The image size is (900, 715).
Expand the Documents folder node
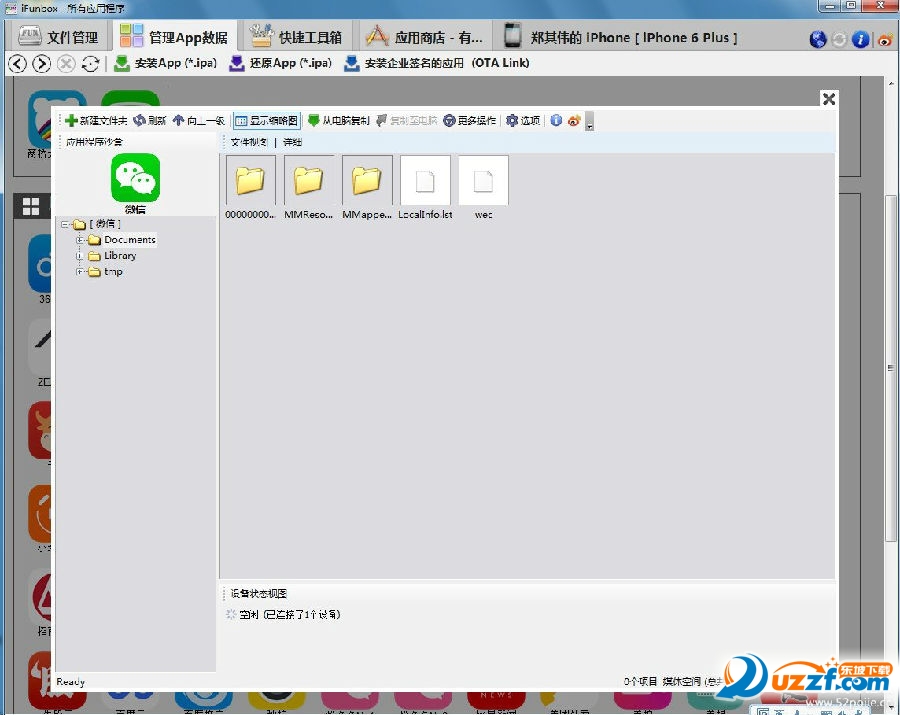80,240
